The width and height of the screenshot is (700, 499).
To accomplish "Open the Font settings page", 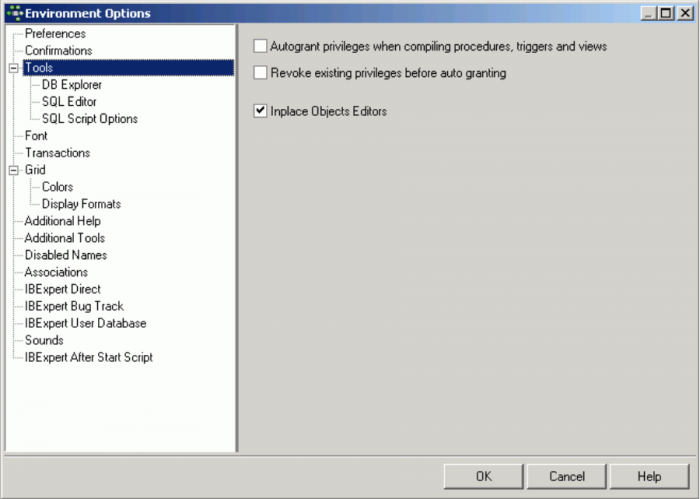I will pyautogui.click(x=36, y=136).
